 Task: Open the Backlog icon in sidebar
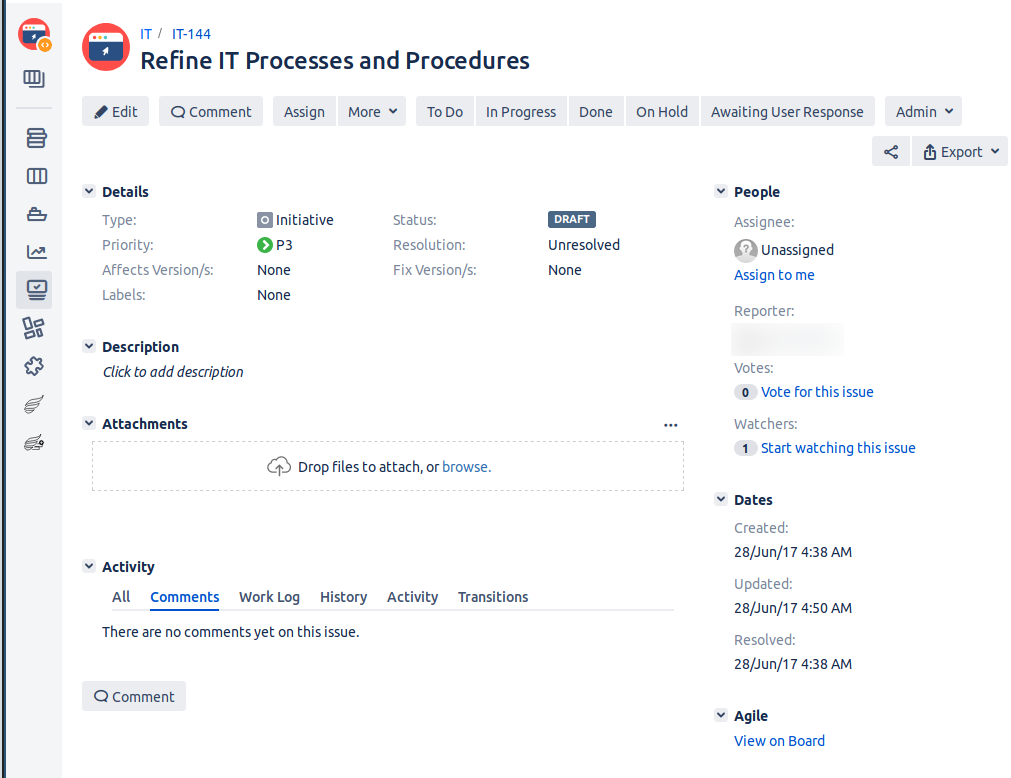point(36,138)
